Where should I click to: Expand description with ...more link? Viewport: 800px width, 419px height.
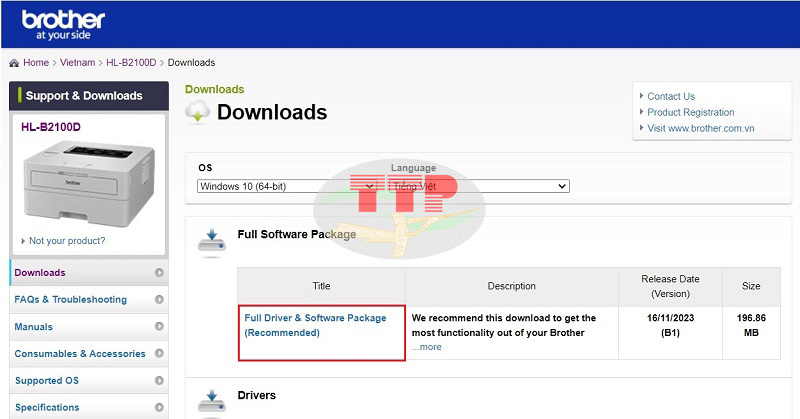click(427, 347)
